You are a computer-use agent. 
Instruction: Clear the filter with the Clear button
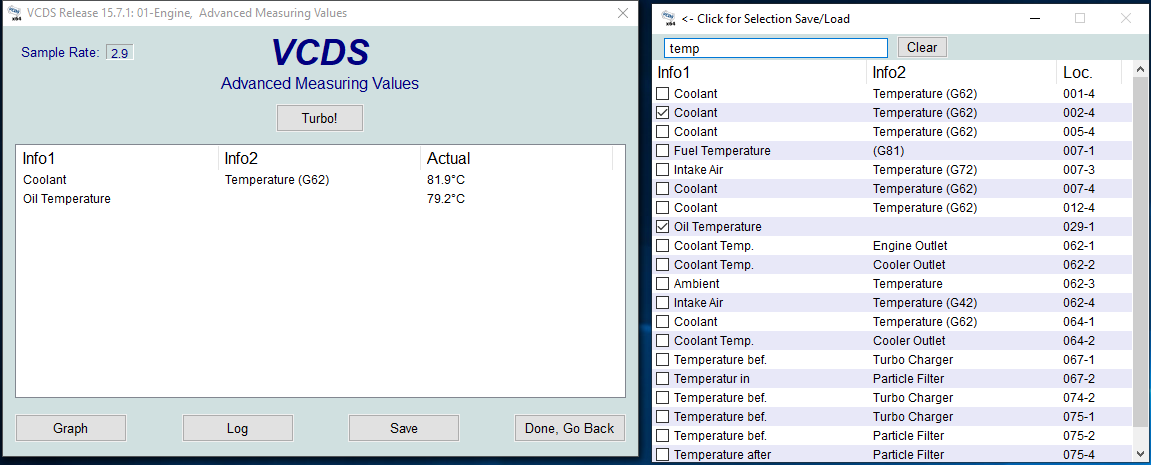tap(922, 47)
